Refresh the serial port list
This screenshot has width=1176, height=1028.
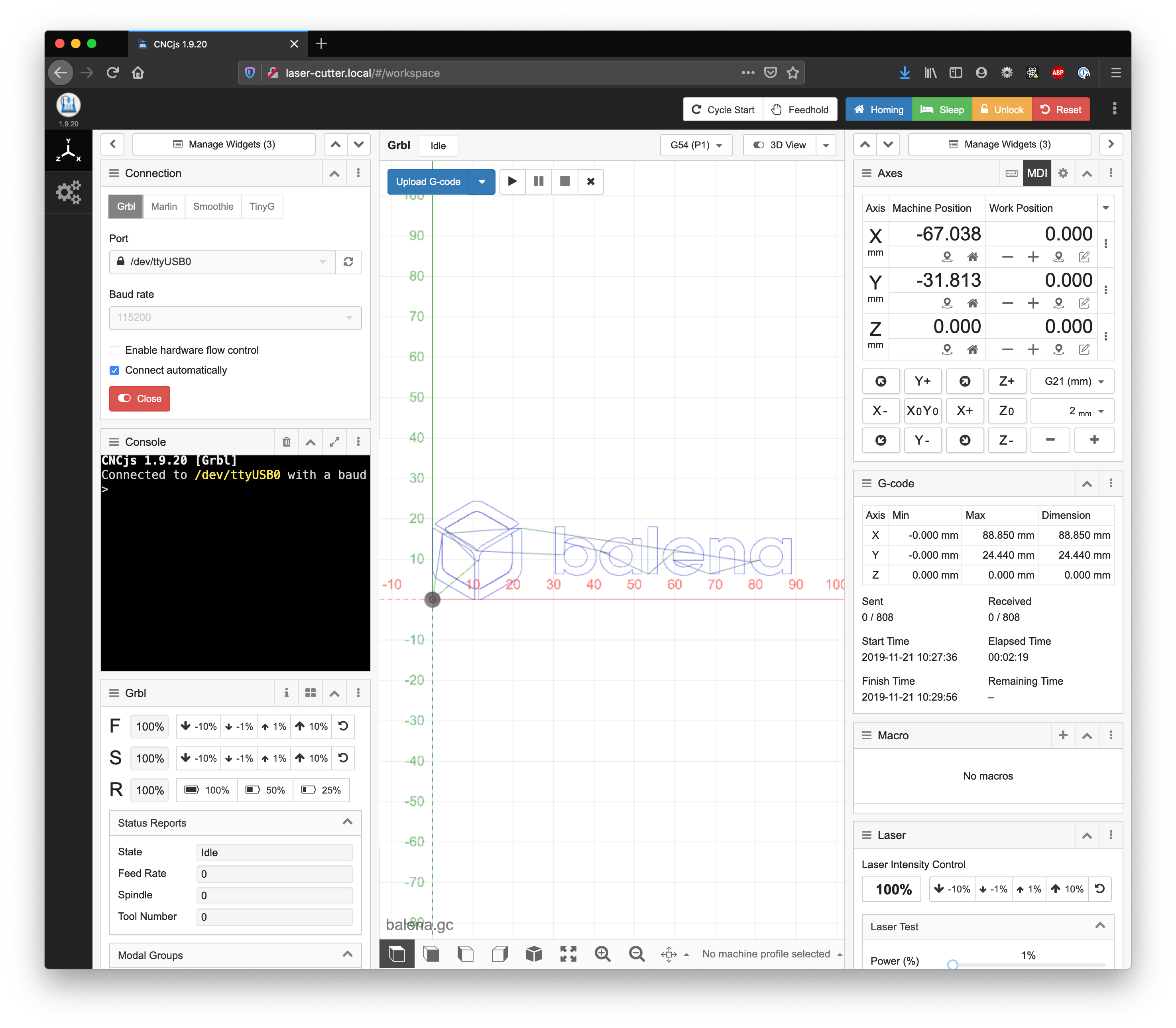(348, 262)
